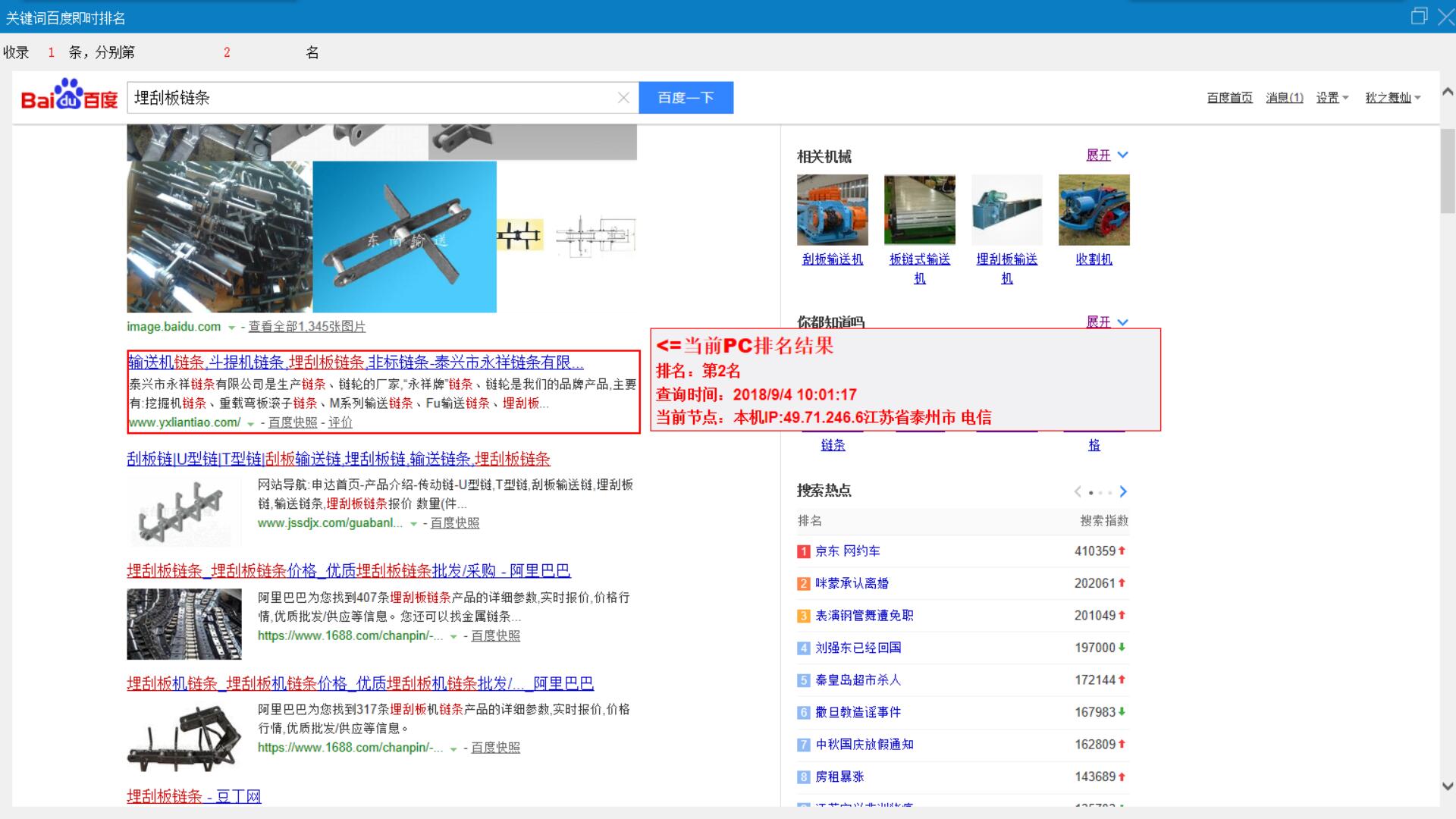Click the 京东 网约车 hot search
1456x819 pixels.
[x=847, y=551]
